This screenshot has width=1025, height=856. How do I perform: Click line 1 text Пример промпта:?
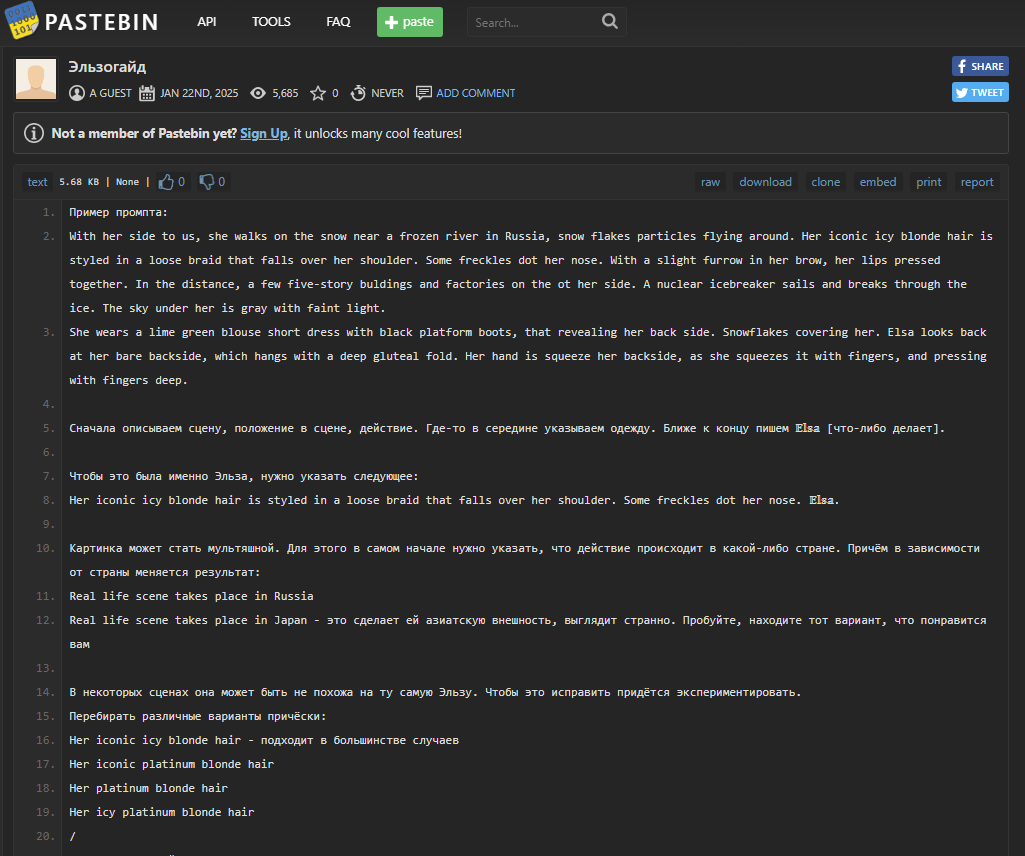(118, 213)
